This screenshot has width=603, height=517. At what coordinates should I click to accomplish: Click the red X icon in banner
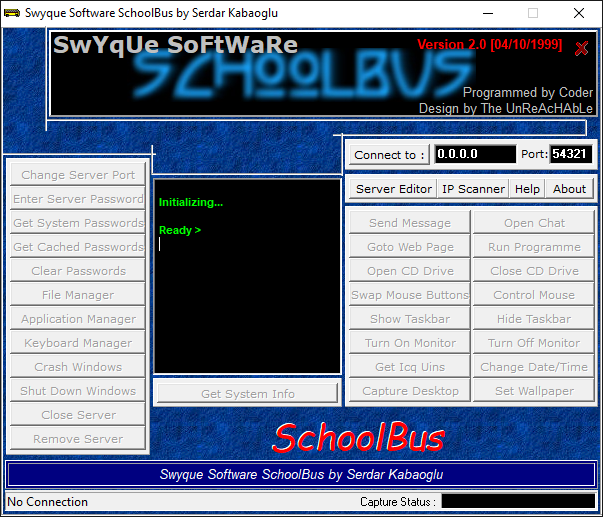point(581,48)
